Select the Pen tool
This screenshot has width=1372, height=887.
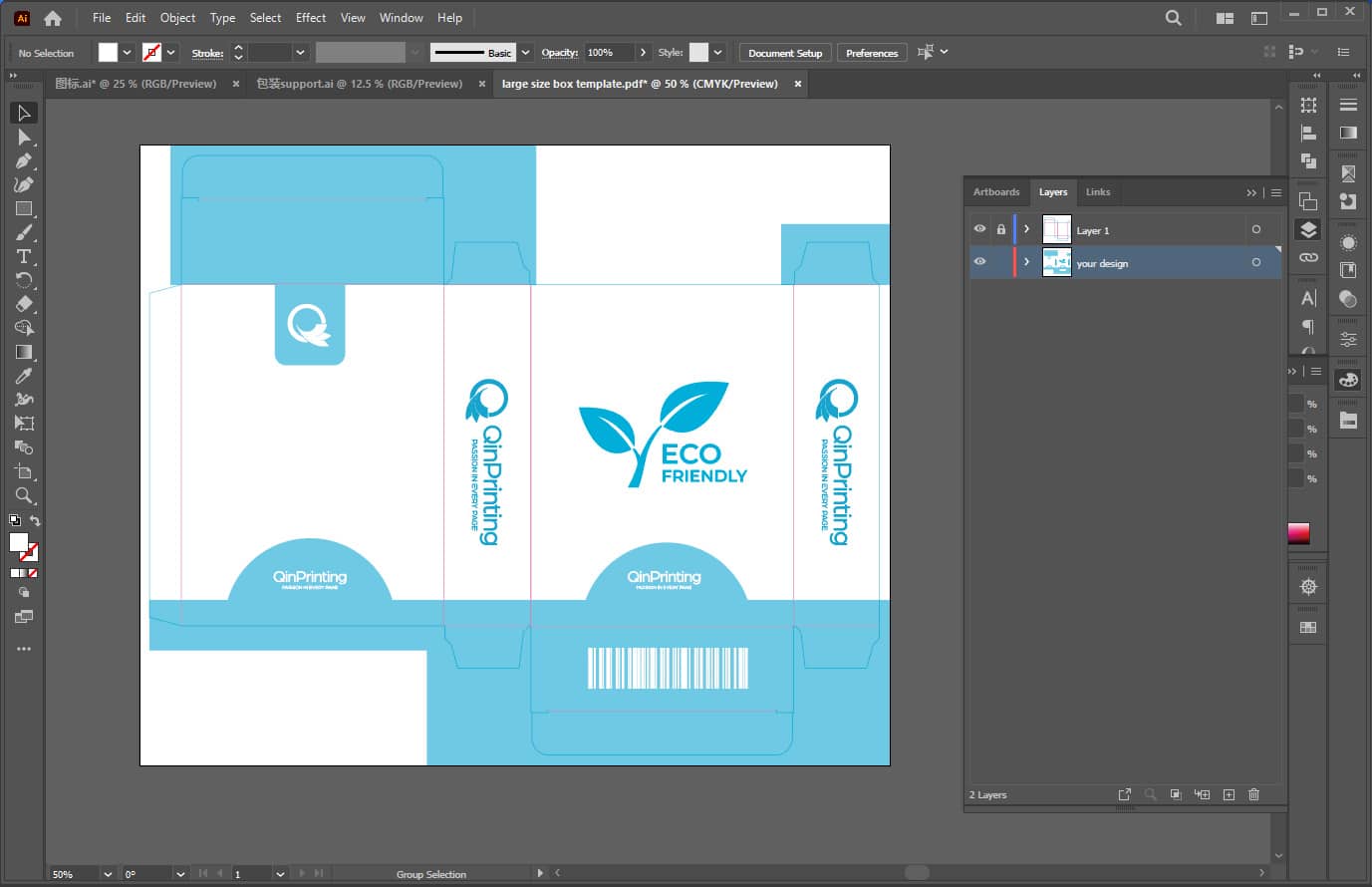[x=24, y=160]
